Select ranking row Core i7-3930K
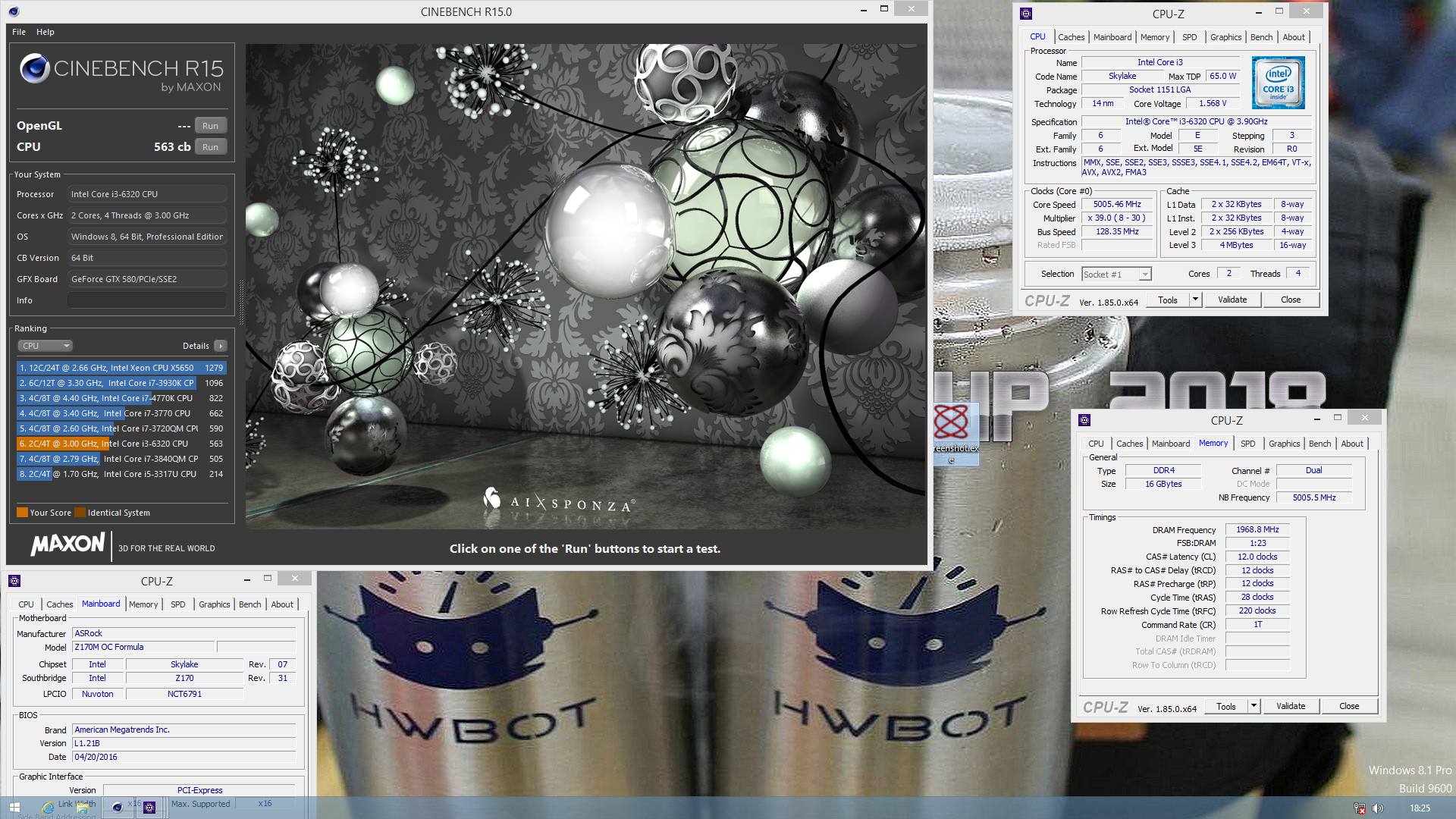The height and width of the screenshot is (819, 1456). point(121,383)
